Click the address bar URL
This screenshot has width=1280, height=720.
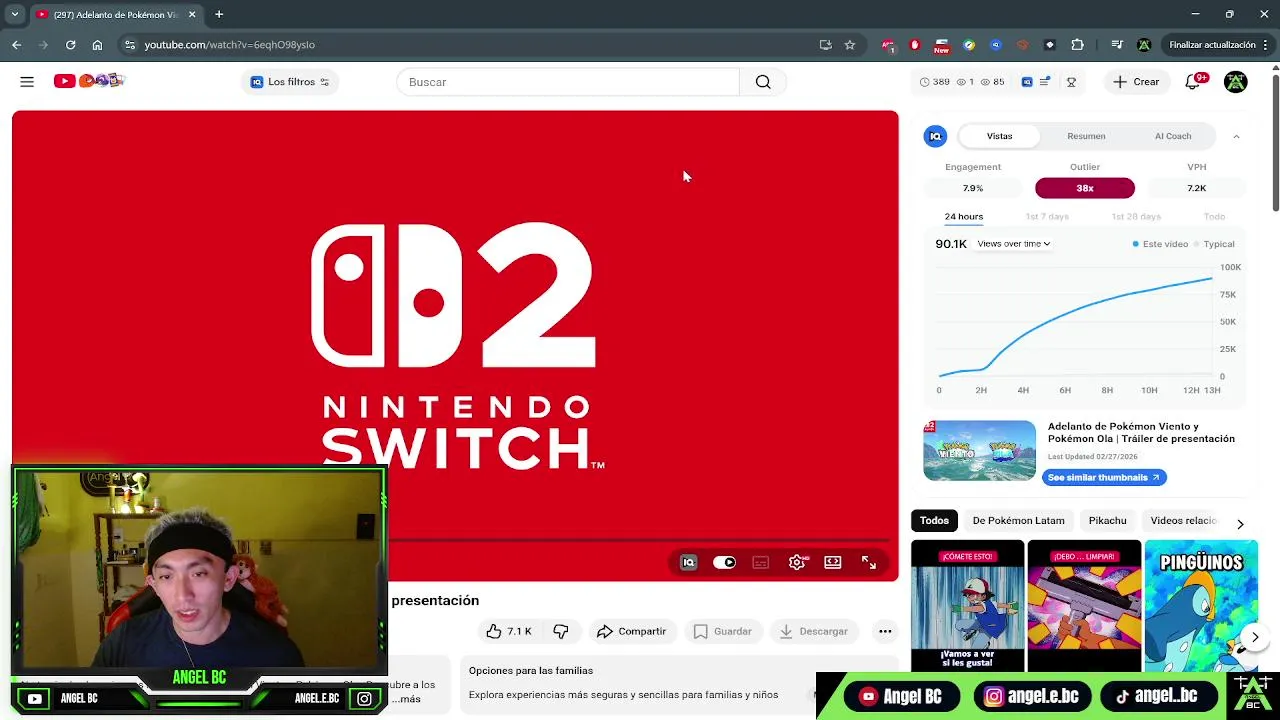click(x=230, y=45)
